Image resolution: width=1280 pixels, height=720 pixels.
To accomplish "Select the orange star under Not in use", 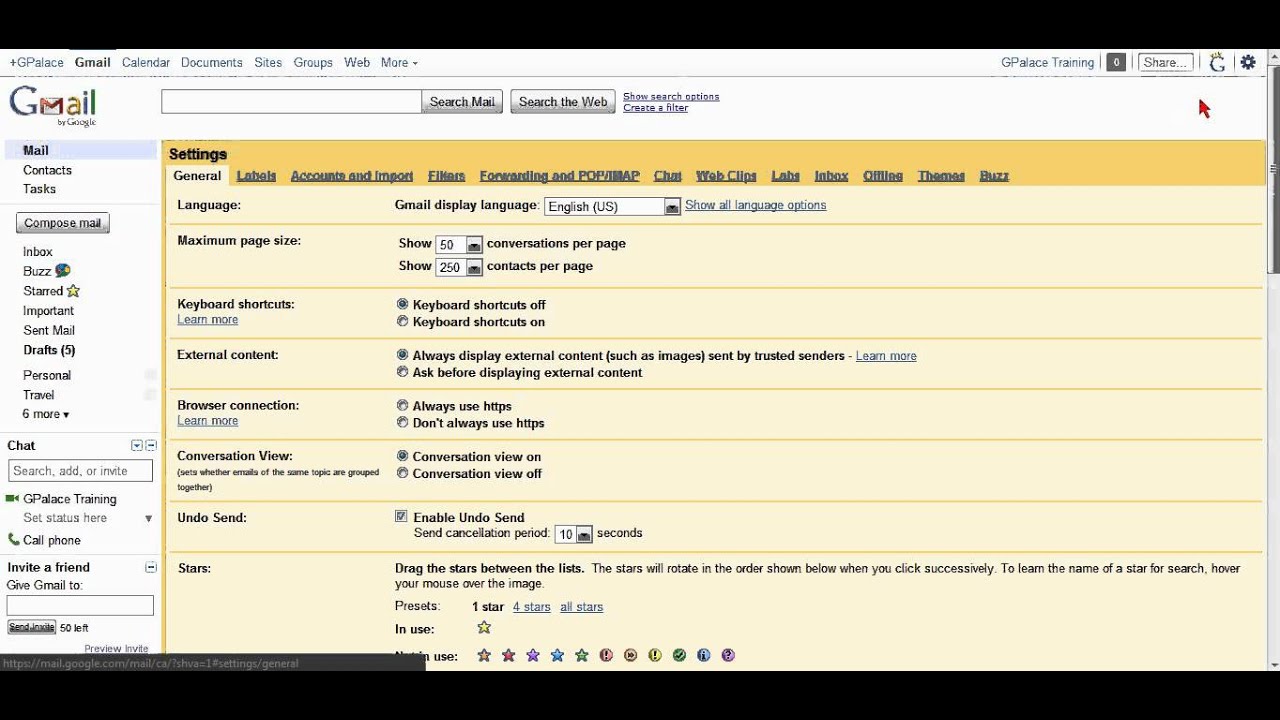I will click(x=484, y=656).
